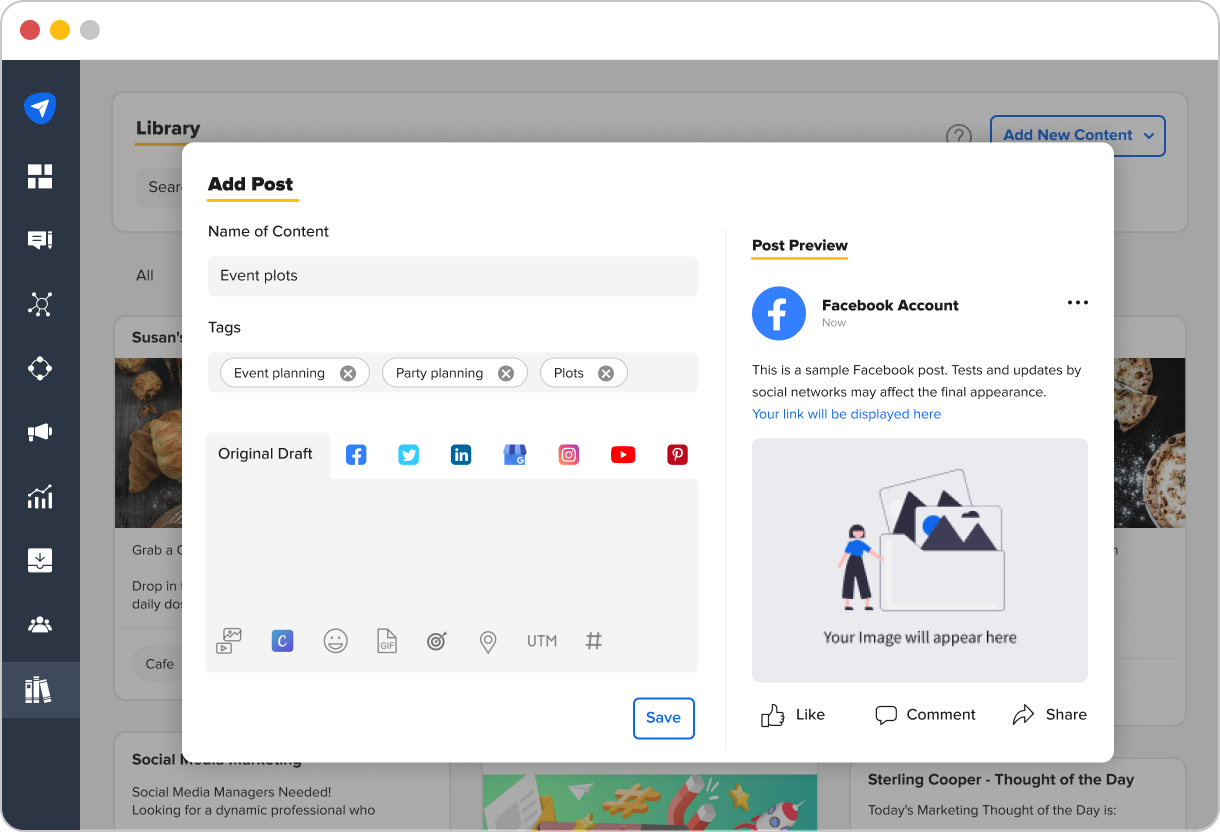The height and width of the screenshot is (832, 1220).
Task: Open the library books icon in sidebar
Action: pos(40,690)
